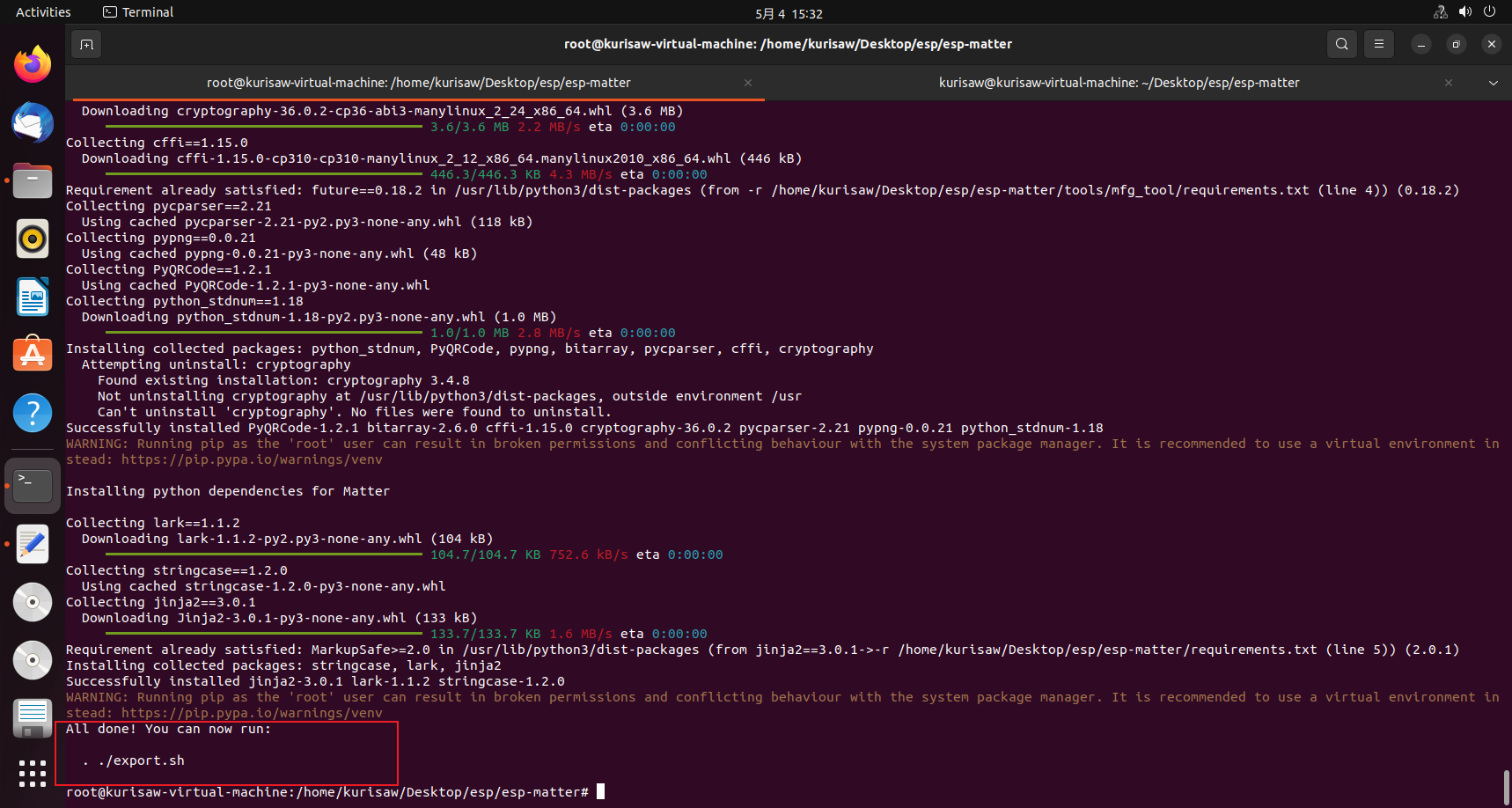Viewport: 1512px width, 808px height.
Task: Close the root@kurisaw-virtual-machine tab
Action: 748,83
